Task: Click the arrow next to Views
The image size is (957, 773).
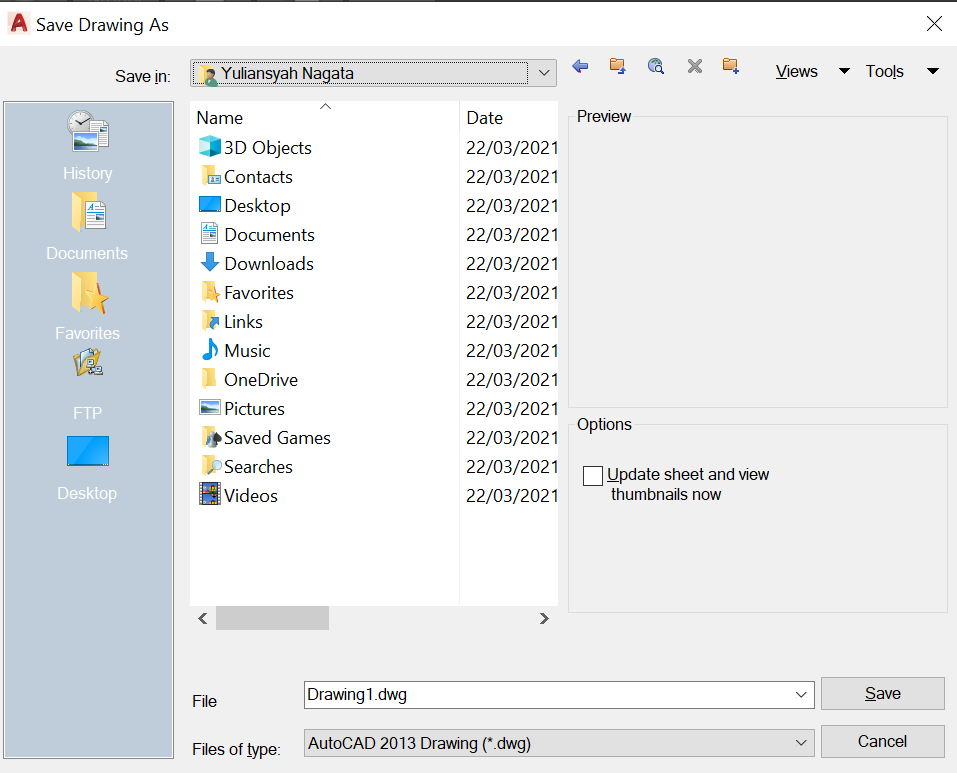Action: pyautogui.click(x=844, y=71)
